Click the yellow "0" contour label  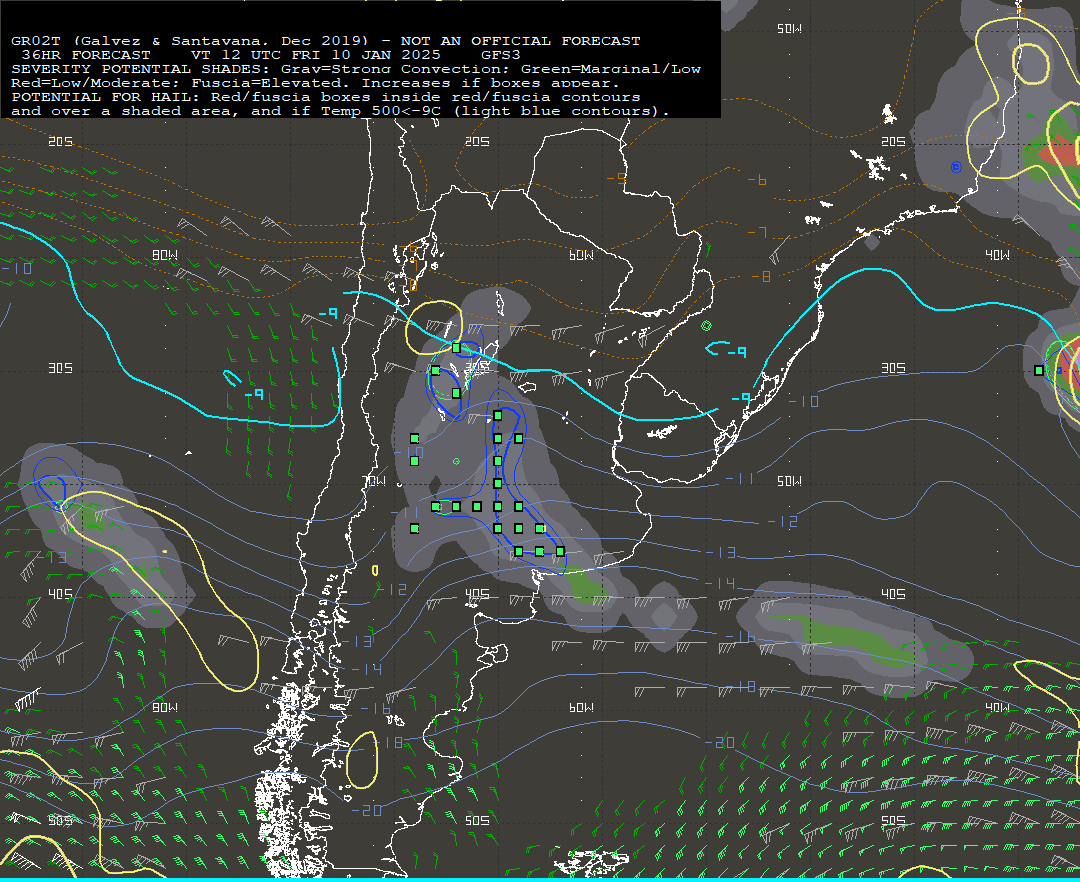(375, 570)
